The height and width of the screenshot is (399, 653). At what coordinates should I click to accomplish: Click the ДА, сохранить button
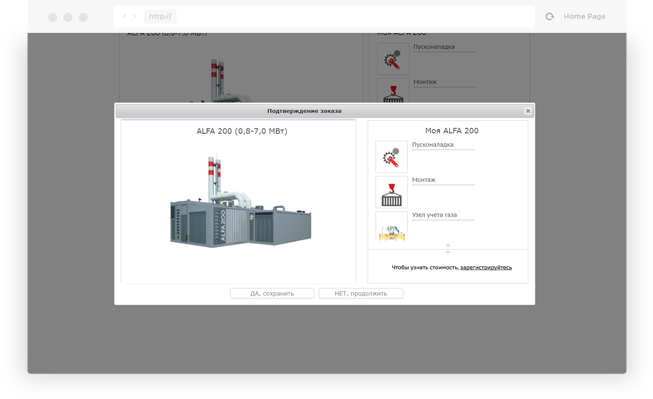(272, 294)
